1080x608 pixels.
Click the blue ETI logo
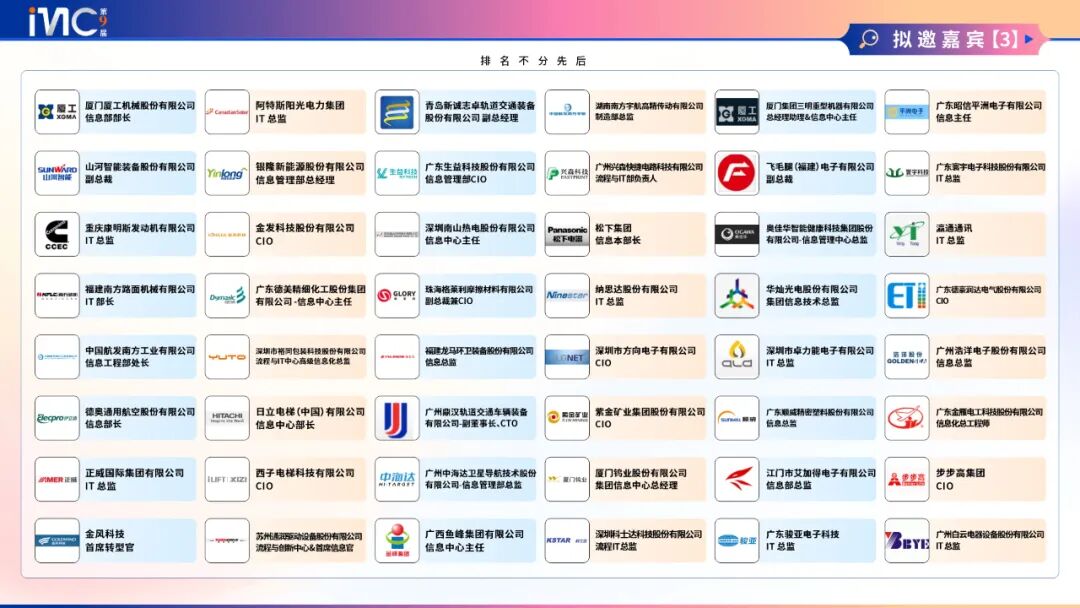tap(906, 295)
